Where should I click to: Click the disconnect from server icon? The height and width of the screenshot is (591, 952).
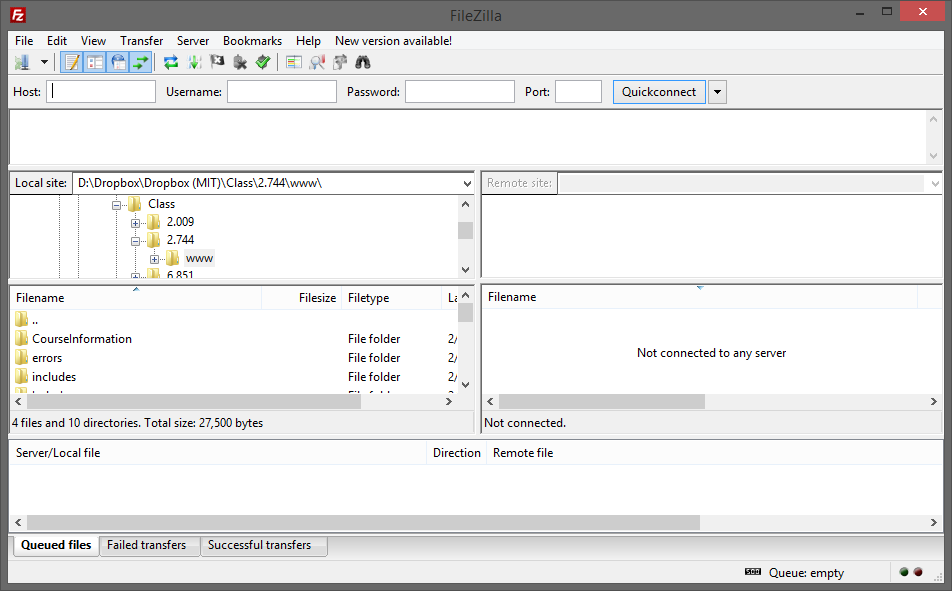click(240, 63)
